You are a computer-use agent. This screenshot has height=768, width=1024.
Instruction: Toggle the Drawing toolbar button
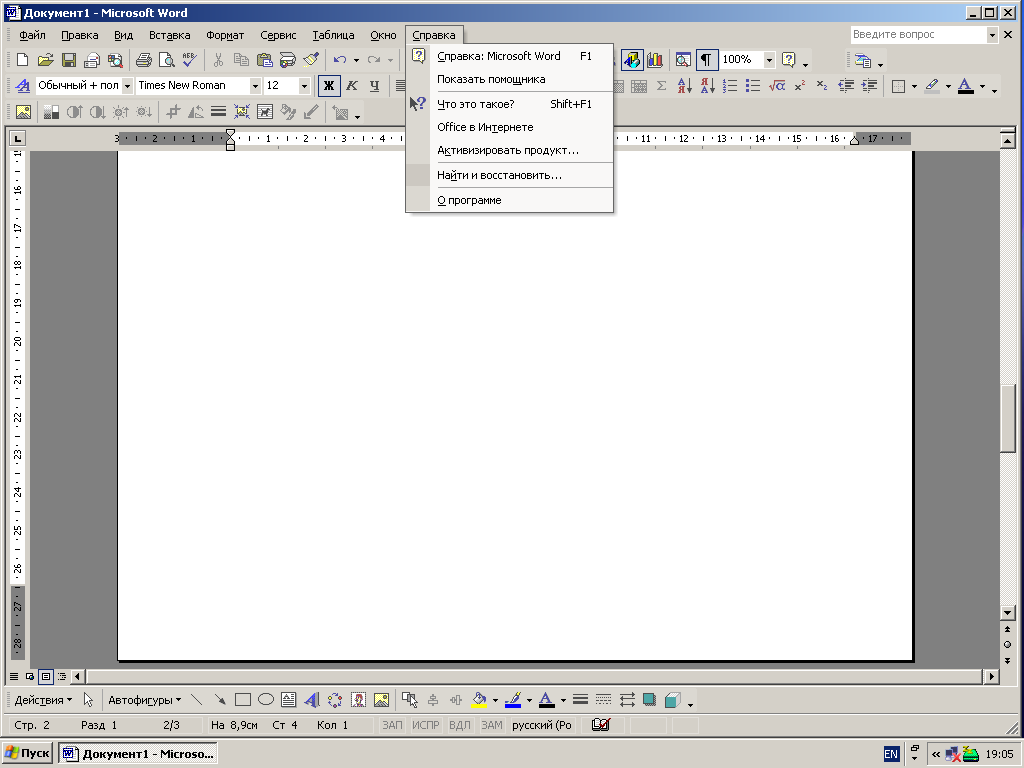632,60
